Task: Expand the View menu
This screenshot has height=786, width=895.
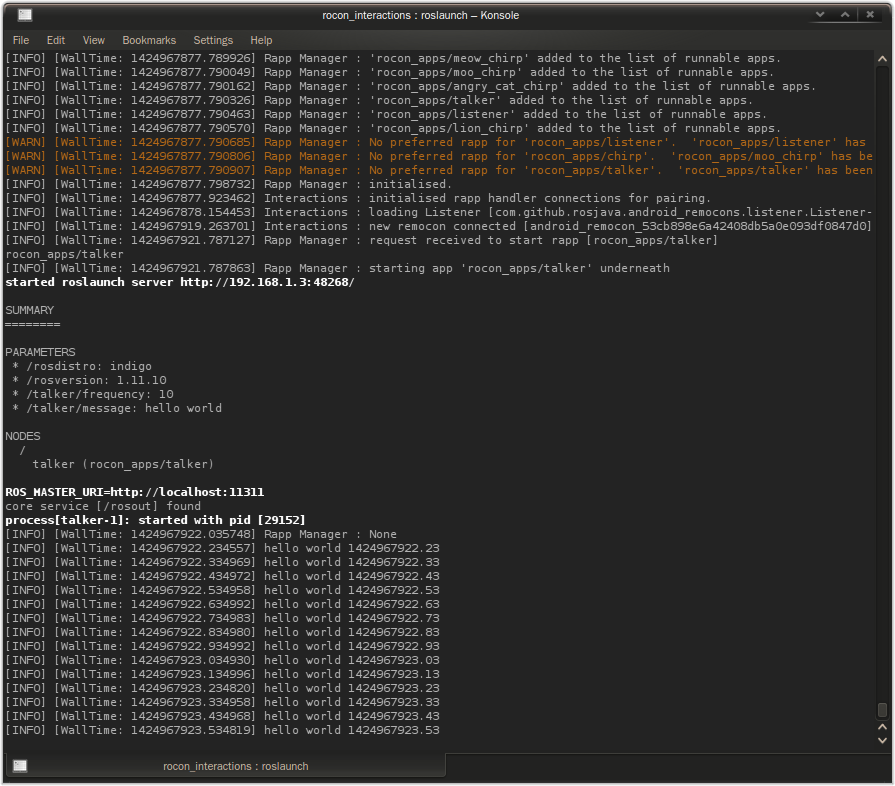Action: (94, 40)
